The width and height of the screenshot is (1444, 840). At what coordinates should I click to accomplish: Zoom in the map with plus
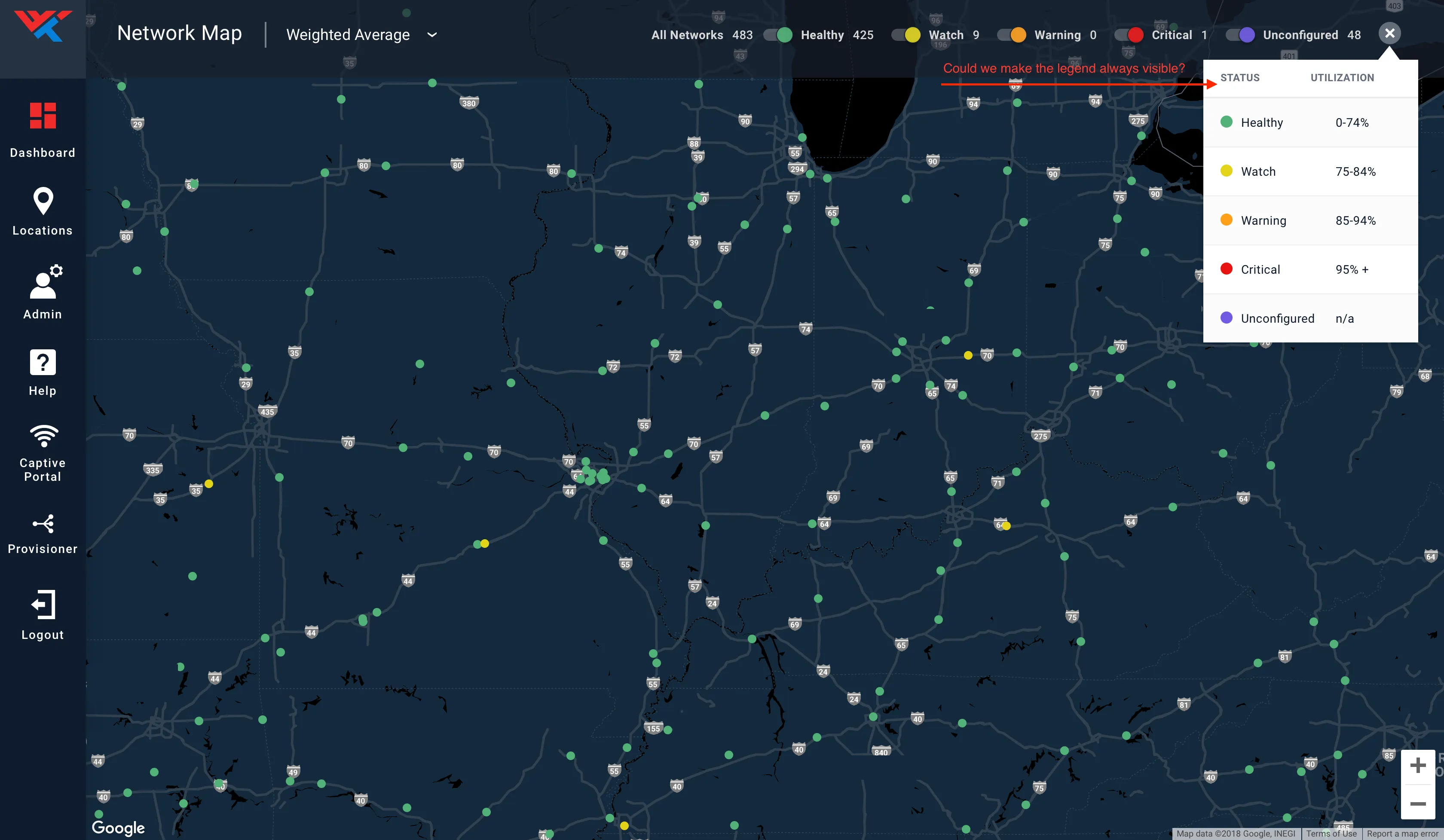tap(1418, 766)
